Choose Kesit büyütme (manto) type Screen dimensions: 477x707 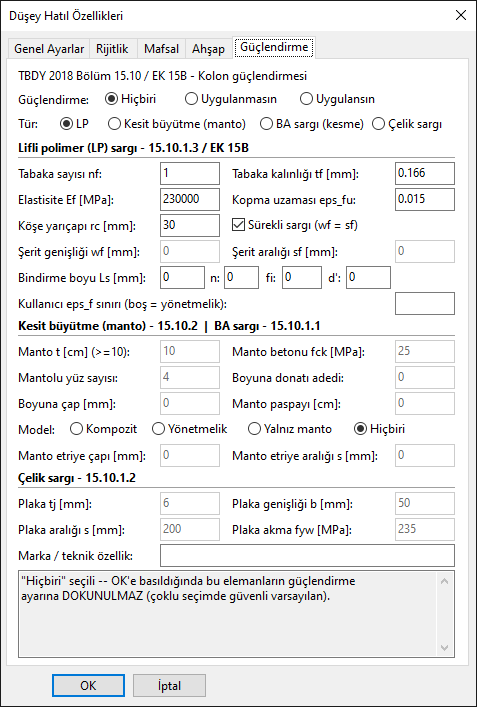click(177, 124)
